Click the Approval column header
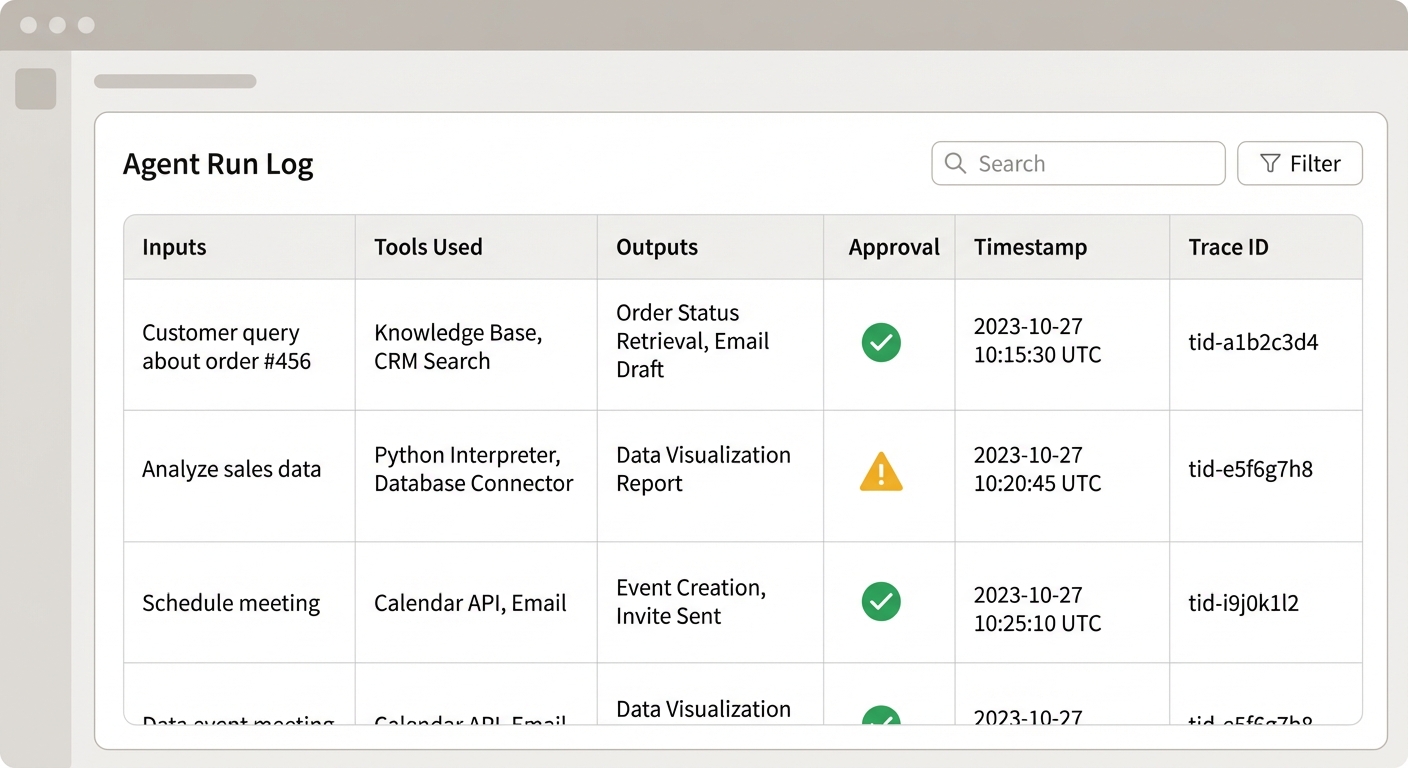 pos(893,247)
